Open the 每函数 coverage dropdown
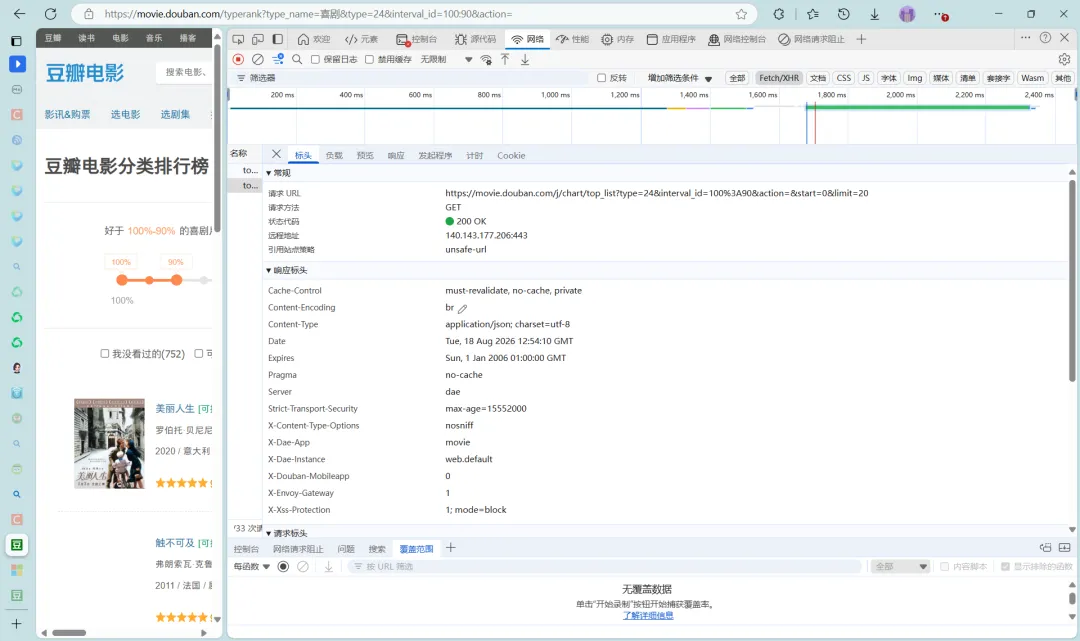This screenshot has height=641, width=1080. click(x=251, y=567)
